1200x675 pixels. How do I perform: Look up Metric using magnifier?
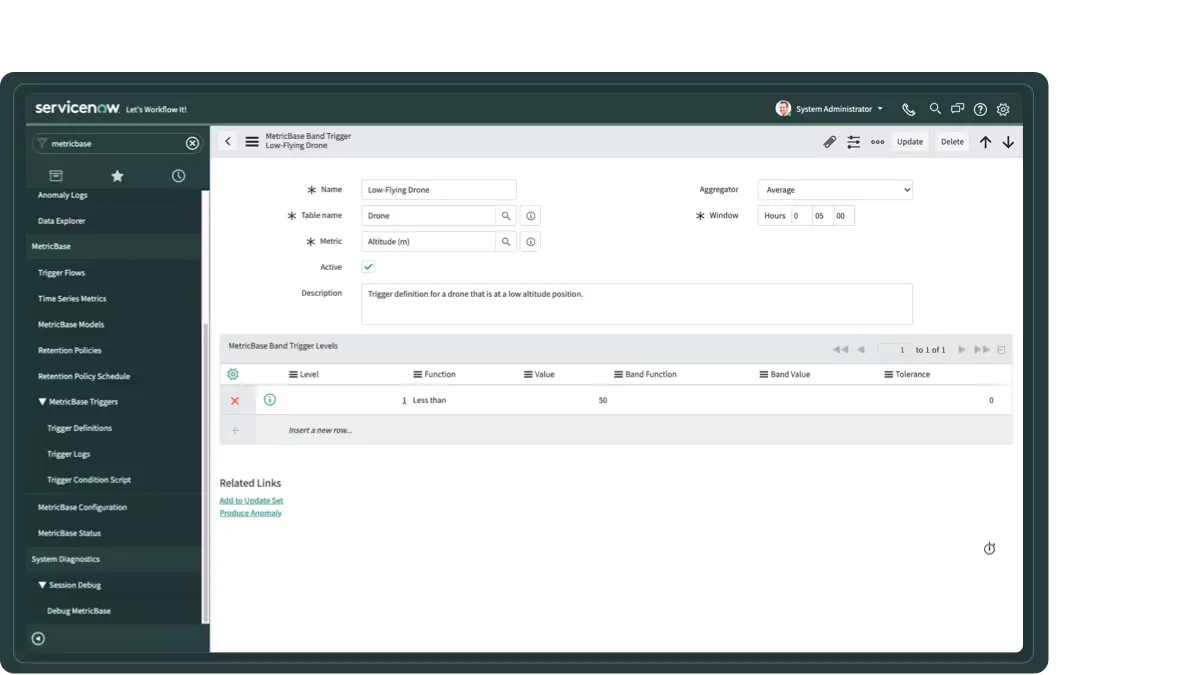click(506, 241)
